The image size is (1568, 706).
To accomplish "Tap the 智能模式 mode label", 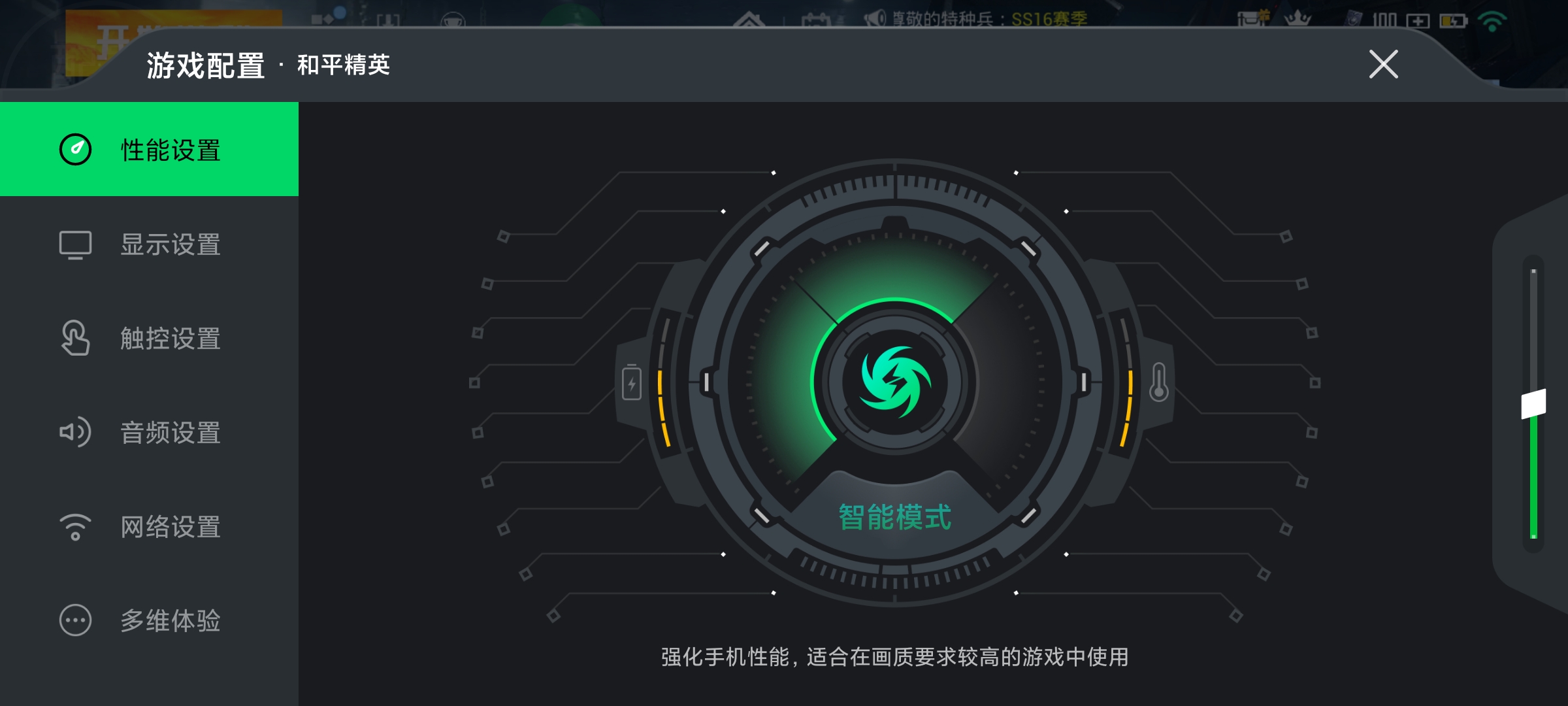I will tap(895, 517).
